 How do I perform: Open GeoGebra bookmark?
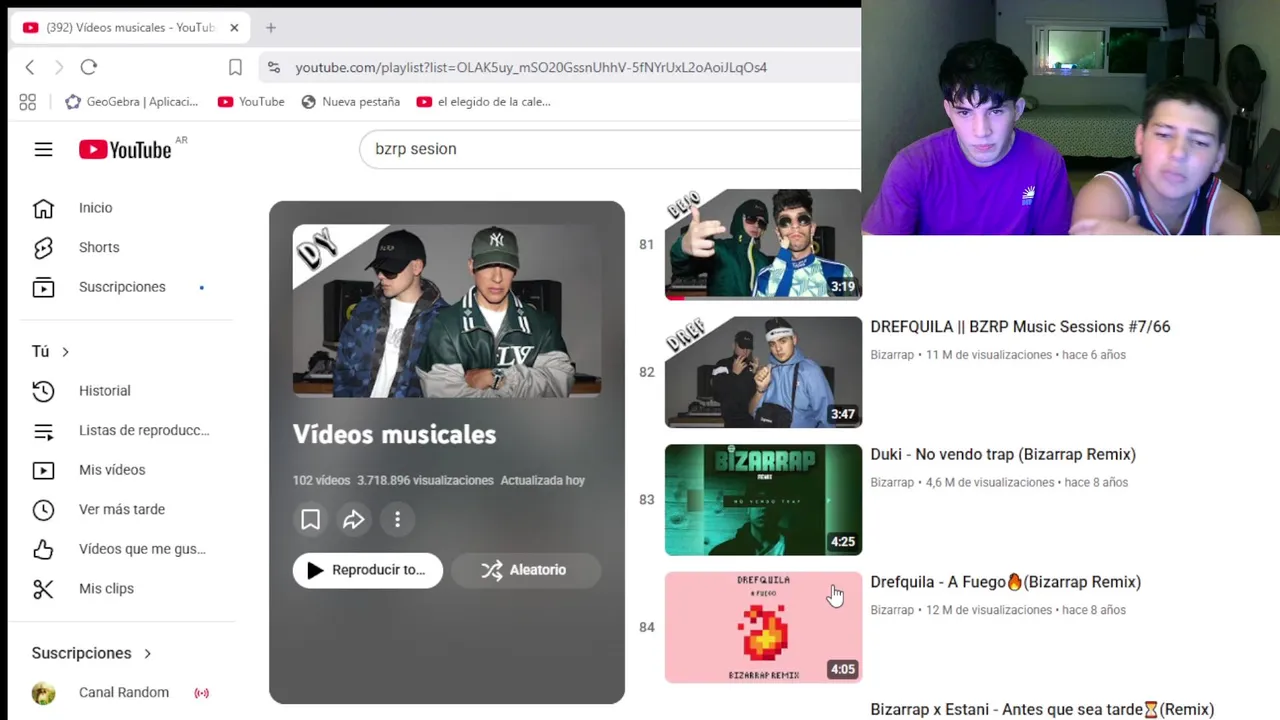click(x=131, y=102)
